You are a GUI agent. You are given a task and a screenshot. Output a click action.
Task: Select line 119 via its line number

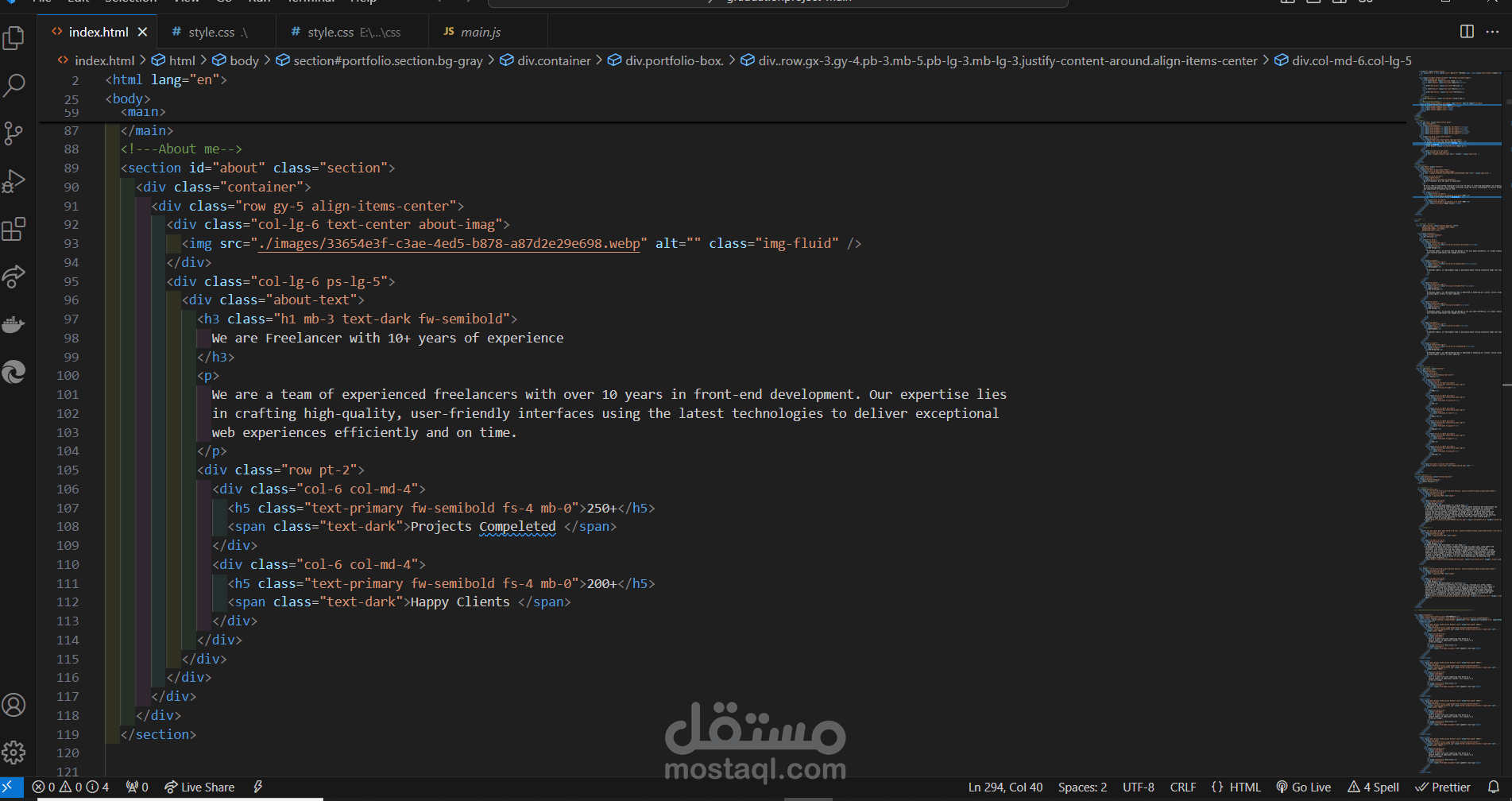[x=68, y=734]
